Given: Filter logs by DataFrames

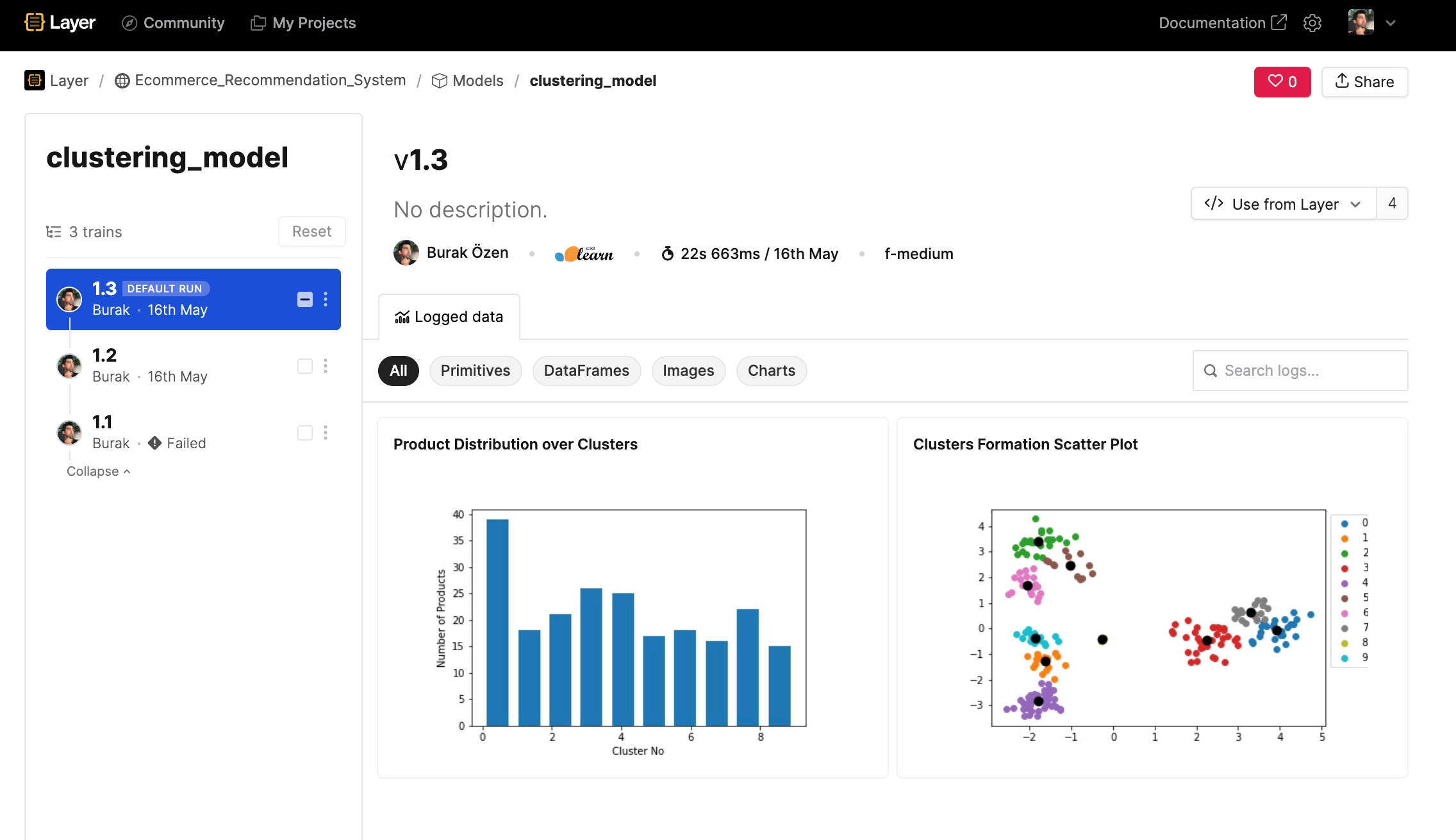Looking at the screenshot, I should click(586, 371).
